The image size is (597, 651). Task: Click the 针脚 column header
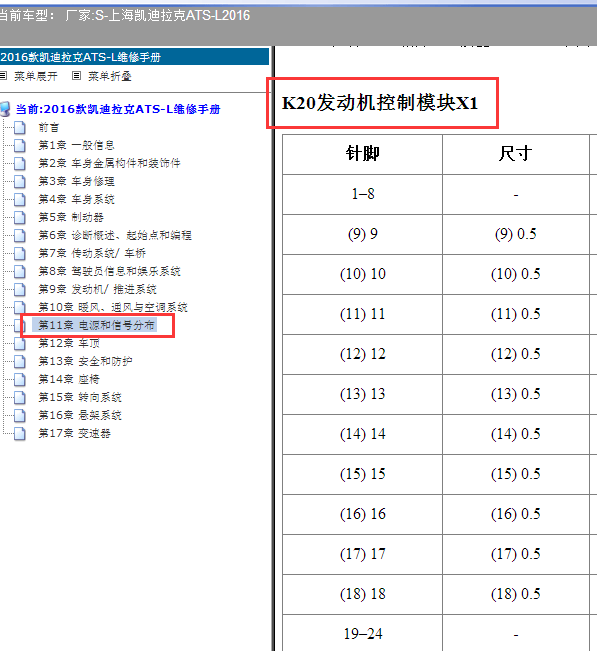pos(362,154)
